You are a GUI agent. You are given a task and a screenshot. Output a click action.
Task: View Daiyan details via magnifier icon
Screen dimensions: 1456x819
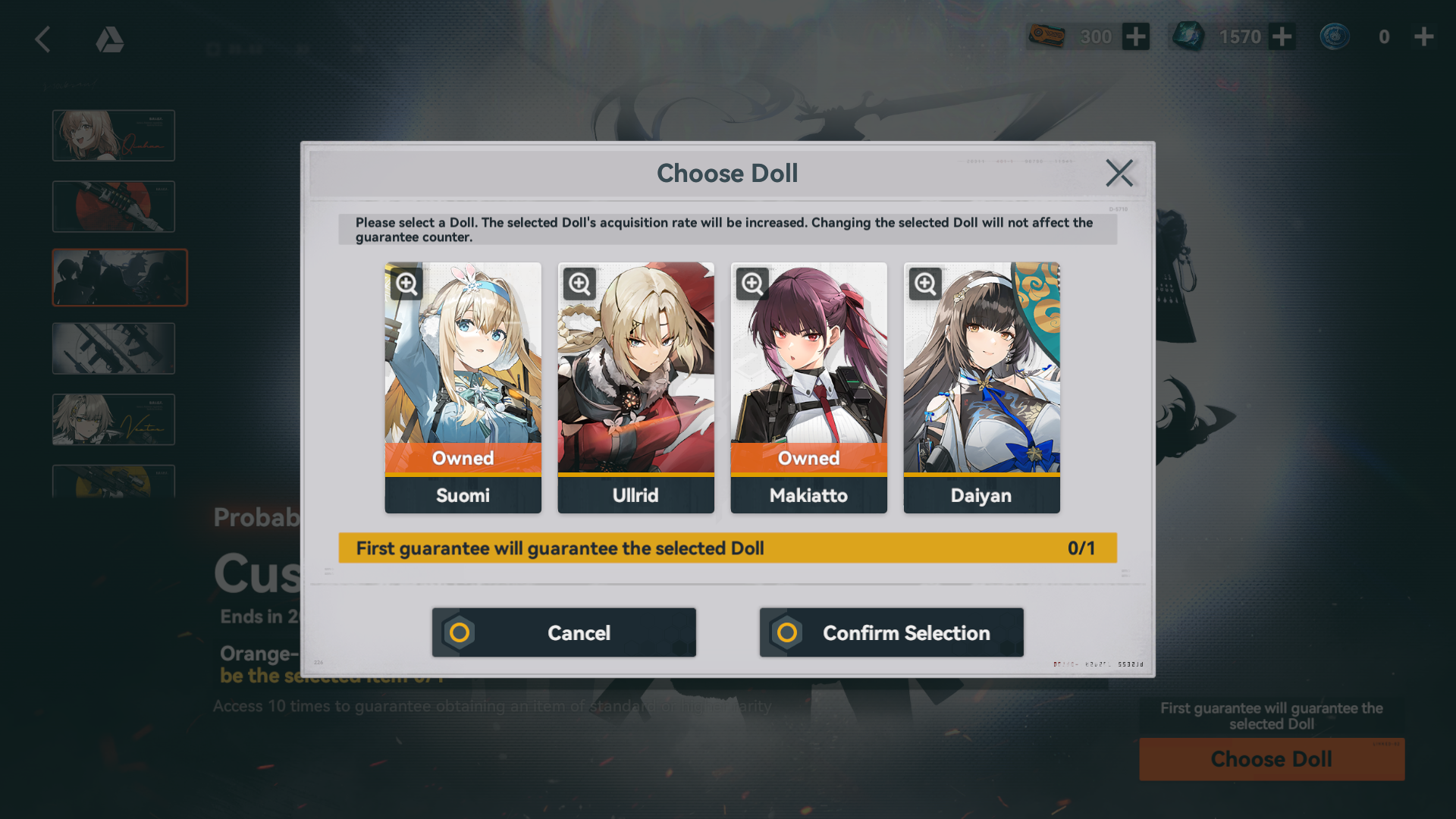coord(926,284)
